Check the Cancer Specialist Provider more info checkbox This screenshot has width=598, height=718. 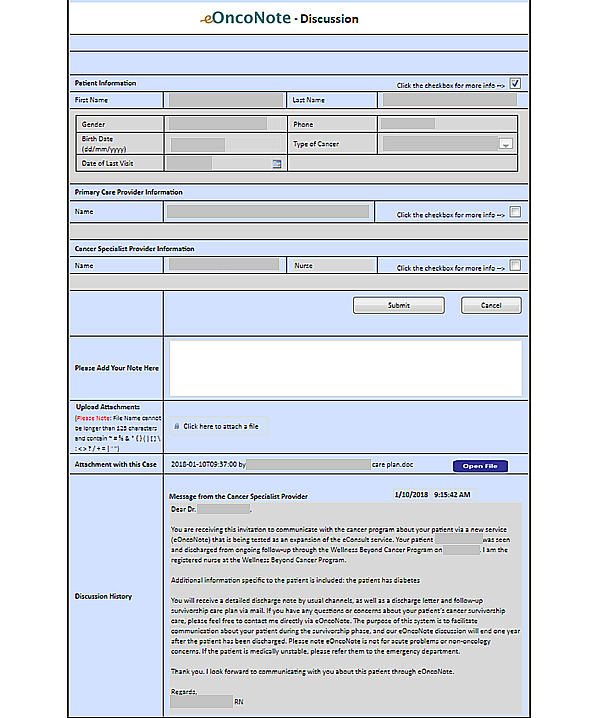click(x=515, y=265)
